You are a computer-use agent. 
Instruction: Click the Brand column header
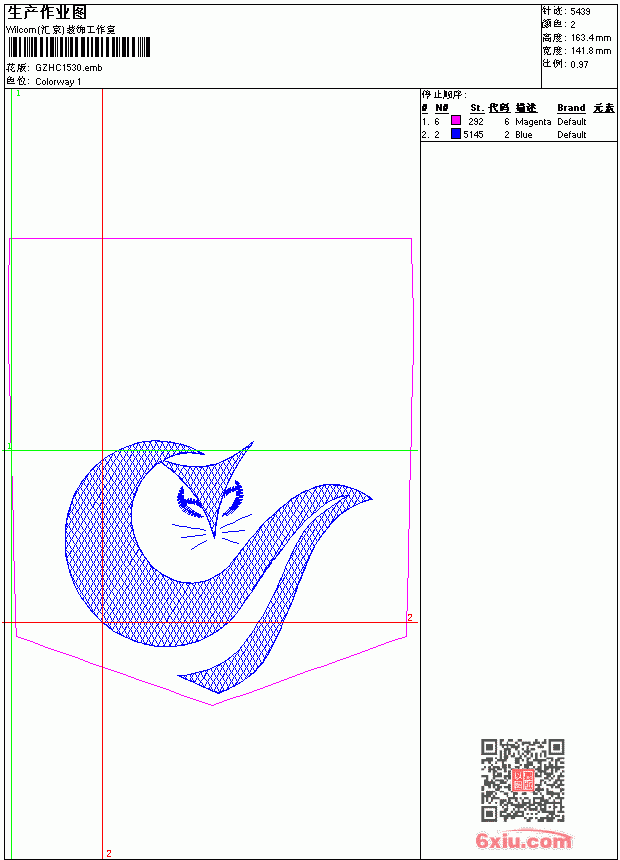(571, 108)
